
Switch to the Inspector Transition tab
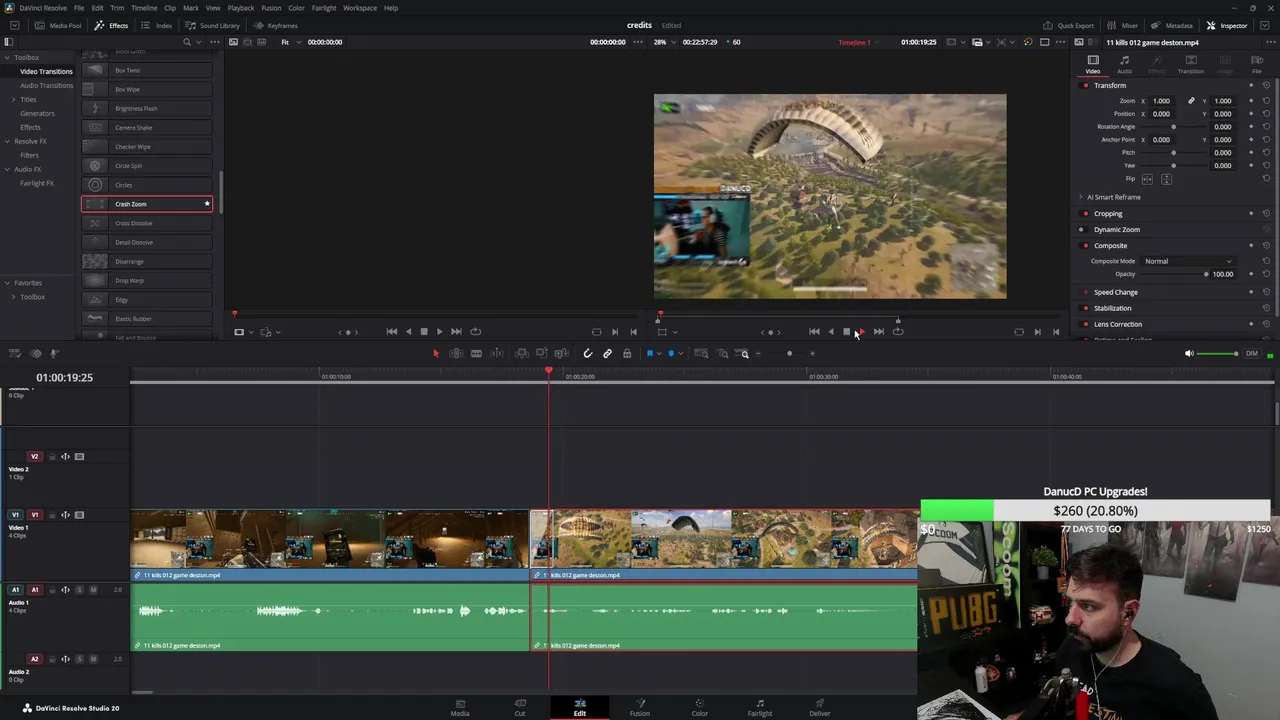coord(1190,65)
